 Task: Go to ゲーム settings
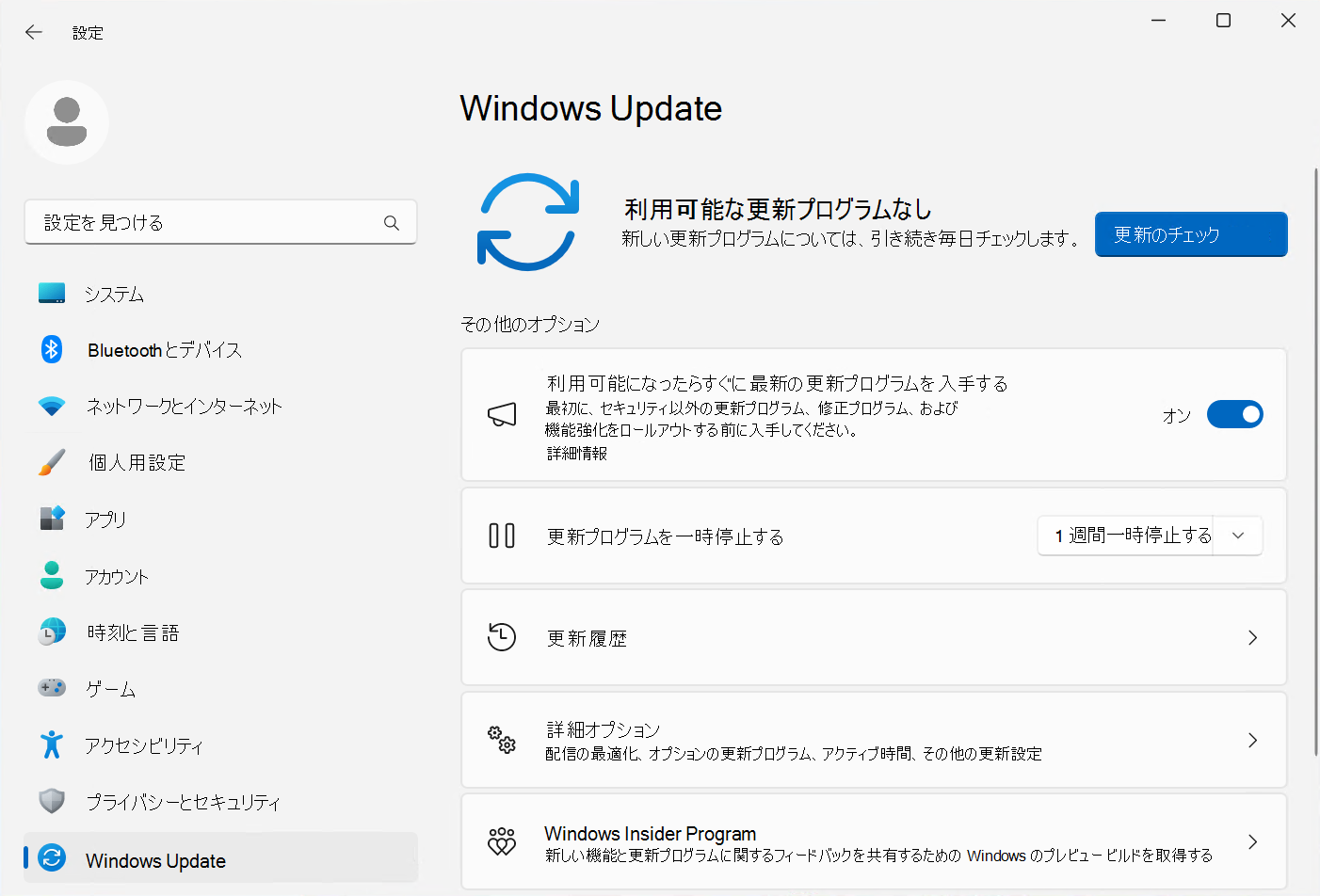coord(220,689)
